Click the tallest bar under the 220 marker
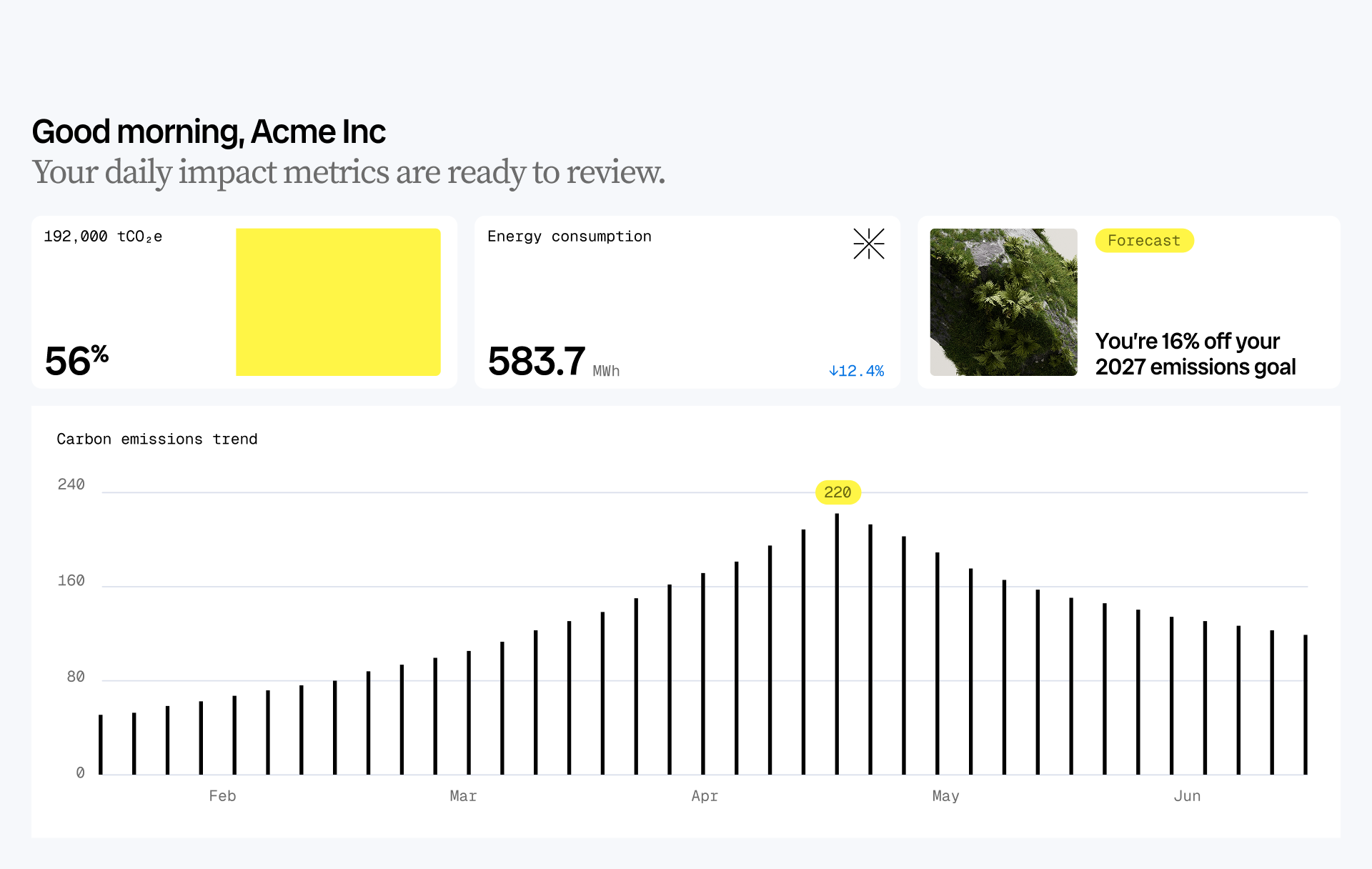Image resolution: width=1372 pixels, height=869 pixels. [x=837, y=643]
